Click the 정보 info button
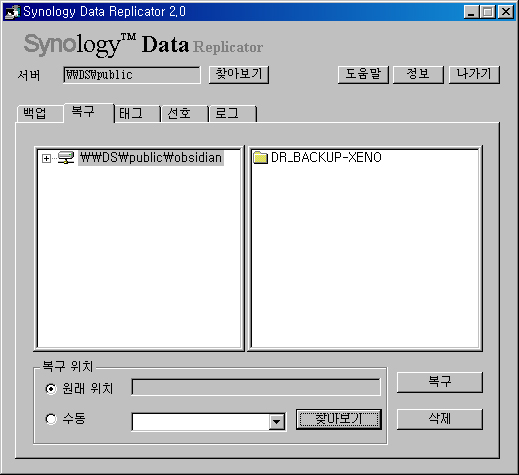 418,74
